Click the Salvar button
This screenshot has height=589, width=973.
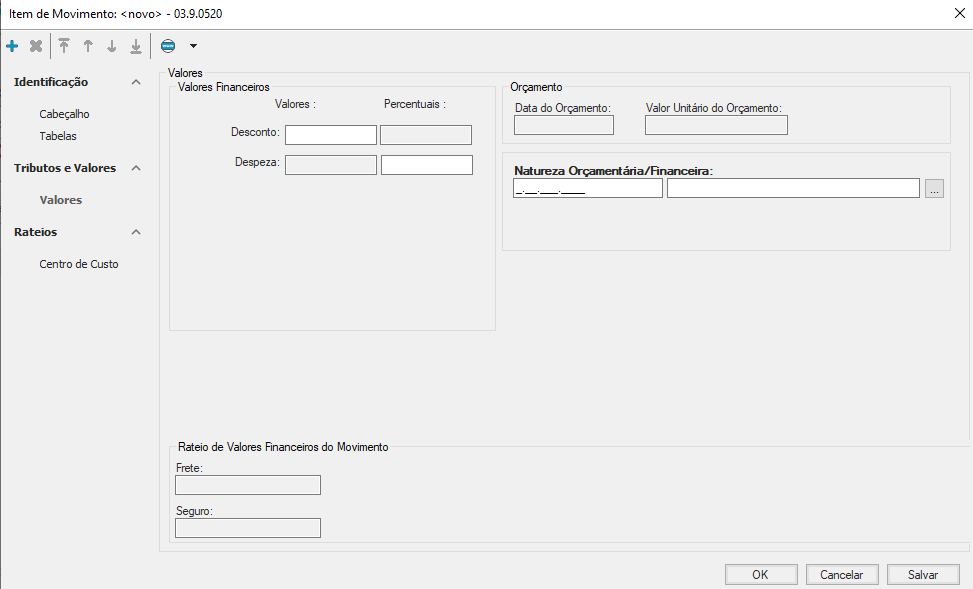pos(922,575)
